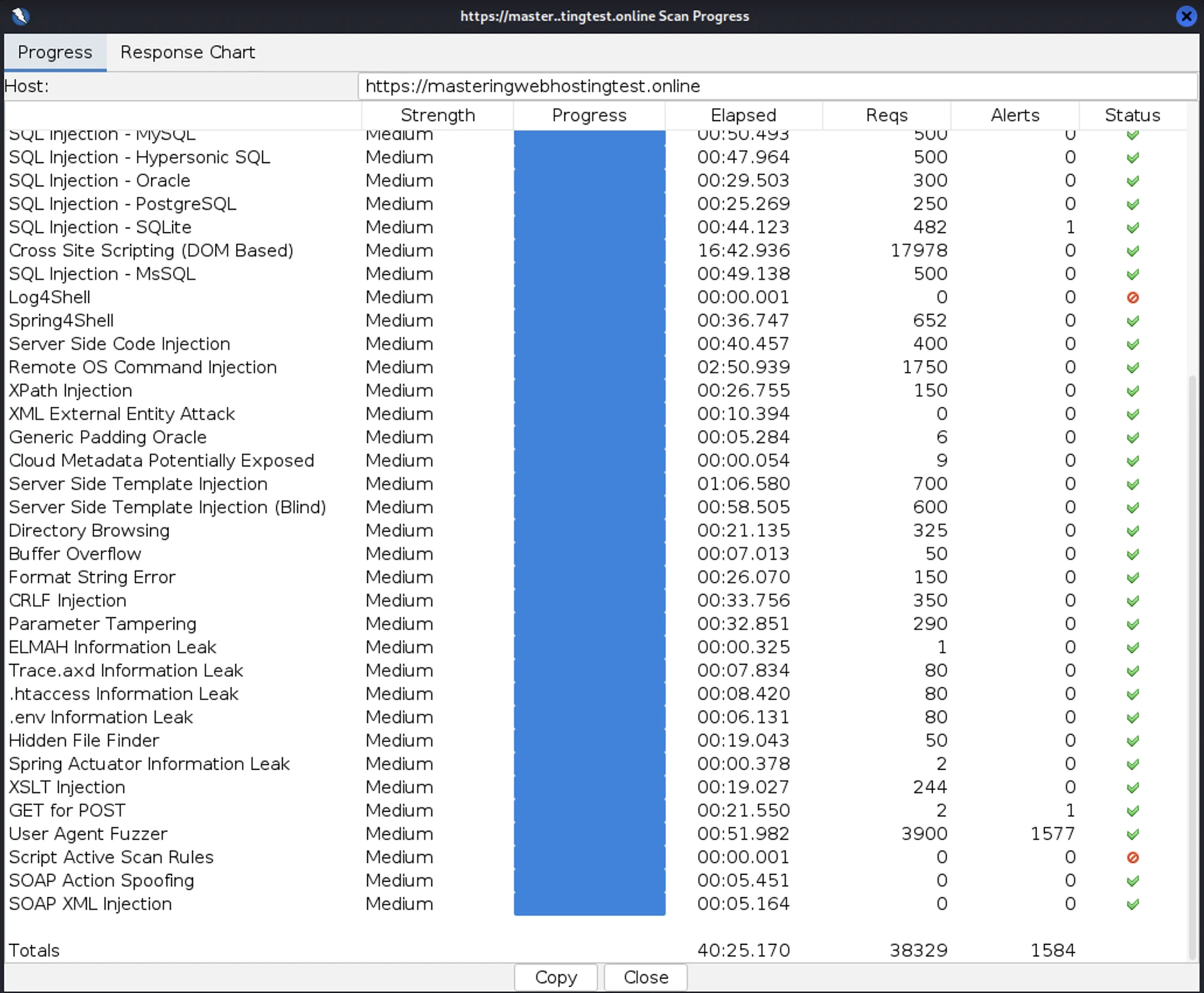Image resolution: width=1204 pixels, height=993 pixels.
Task: Select the Progress tab
Action: 55,52
